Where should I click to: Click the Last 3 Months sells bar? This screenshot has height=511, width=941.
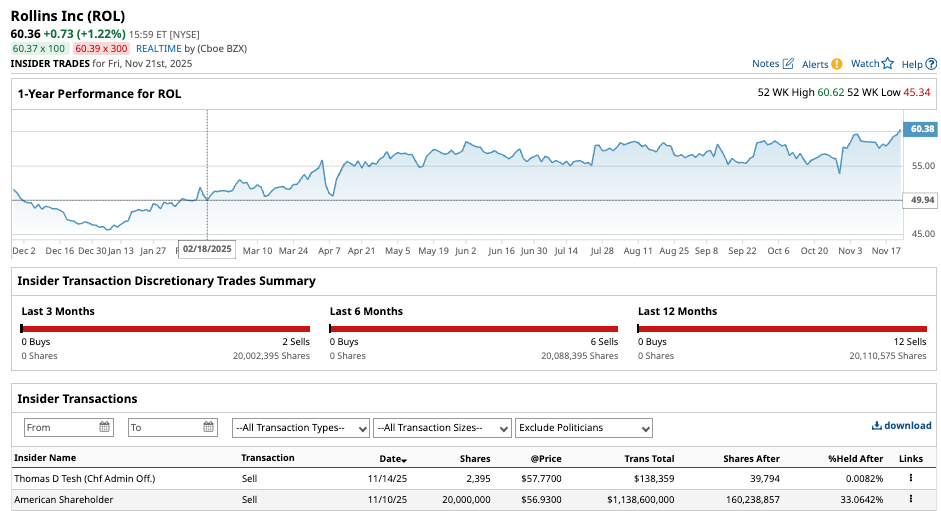click(166, 328)
